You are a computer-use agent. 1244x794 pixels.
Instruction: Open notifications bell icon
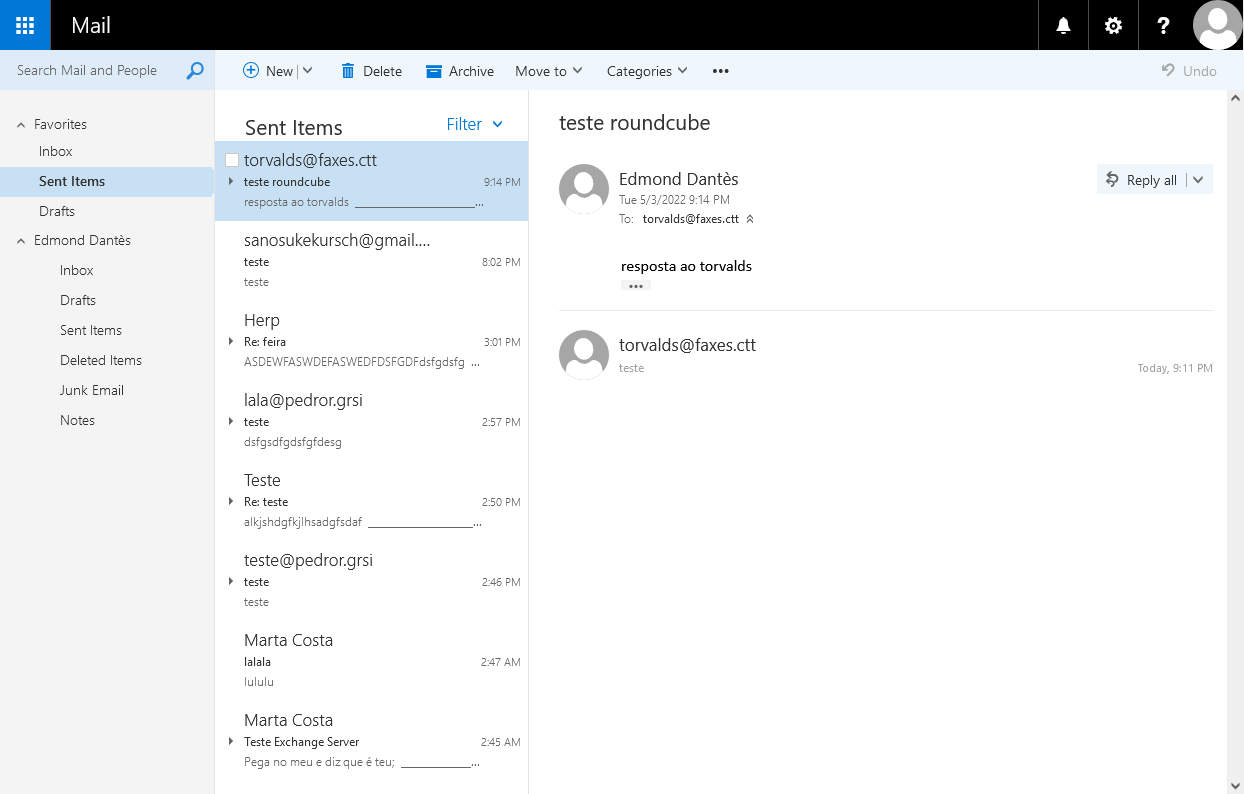[1063, 25]
